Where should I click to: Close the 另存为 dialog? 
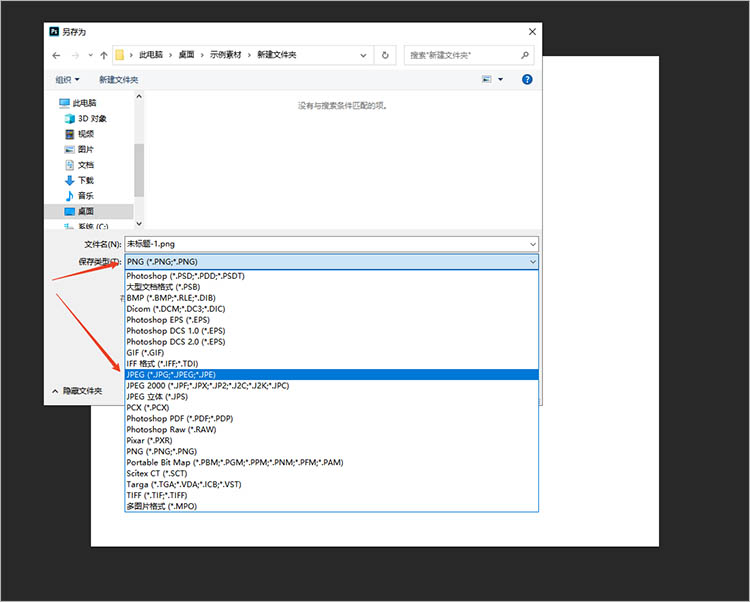click(x=532, y=32)
